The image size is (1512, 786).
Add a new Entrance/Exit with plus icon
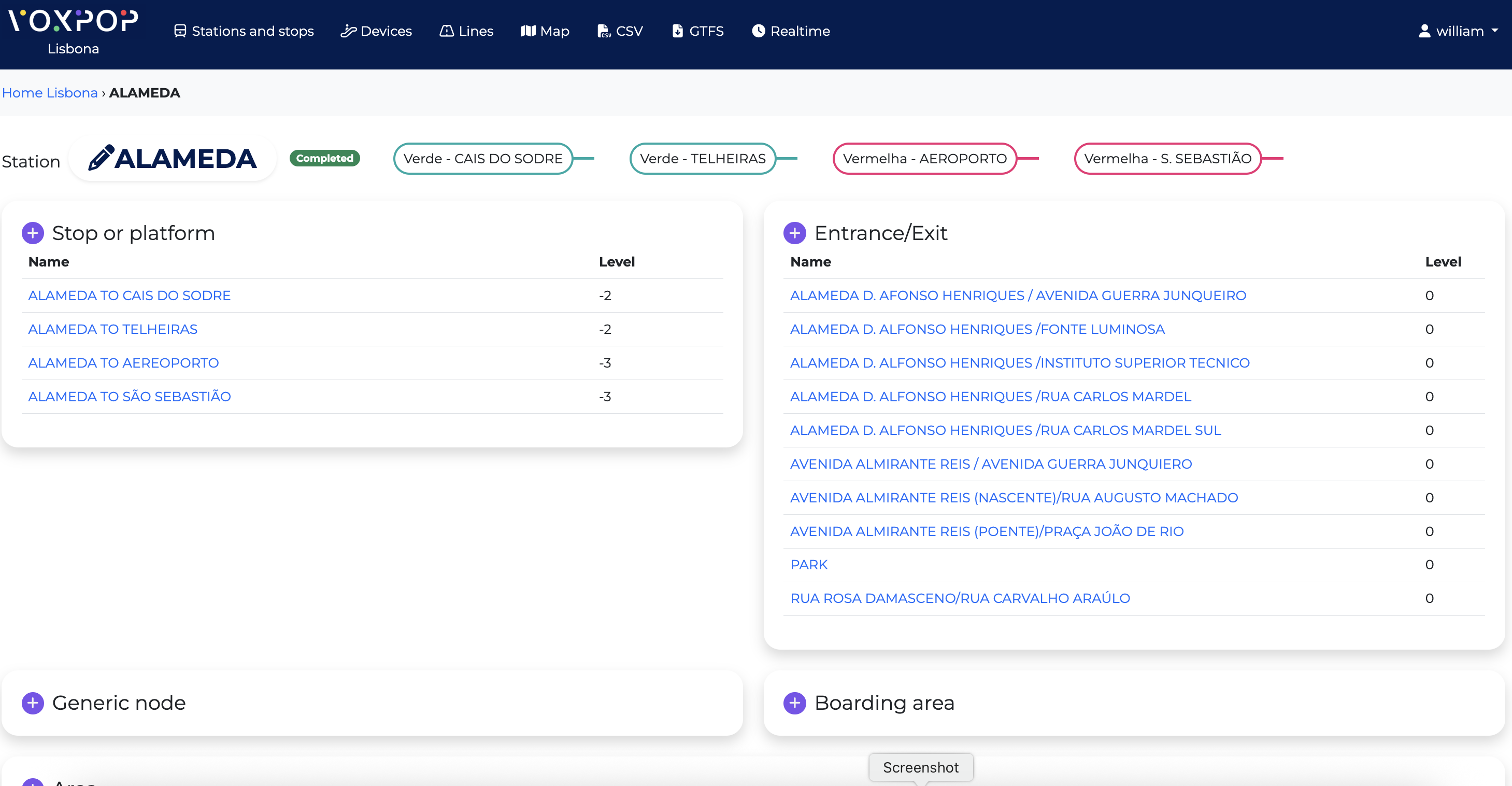(x=794, y=233)
